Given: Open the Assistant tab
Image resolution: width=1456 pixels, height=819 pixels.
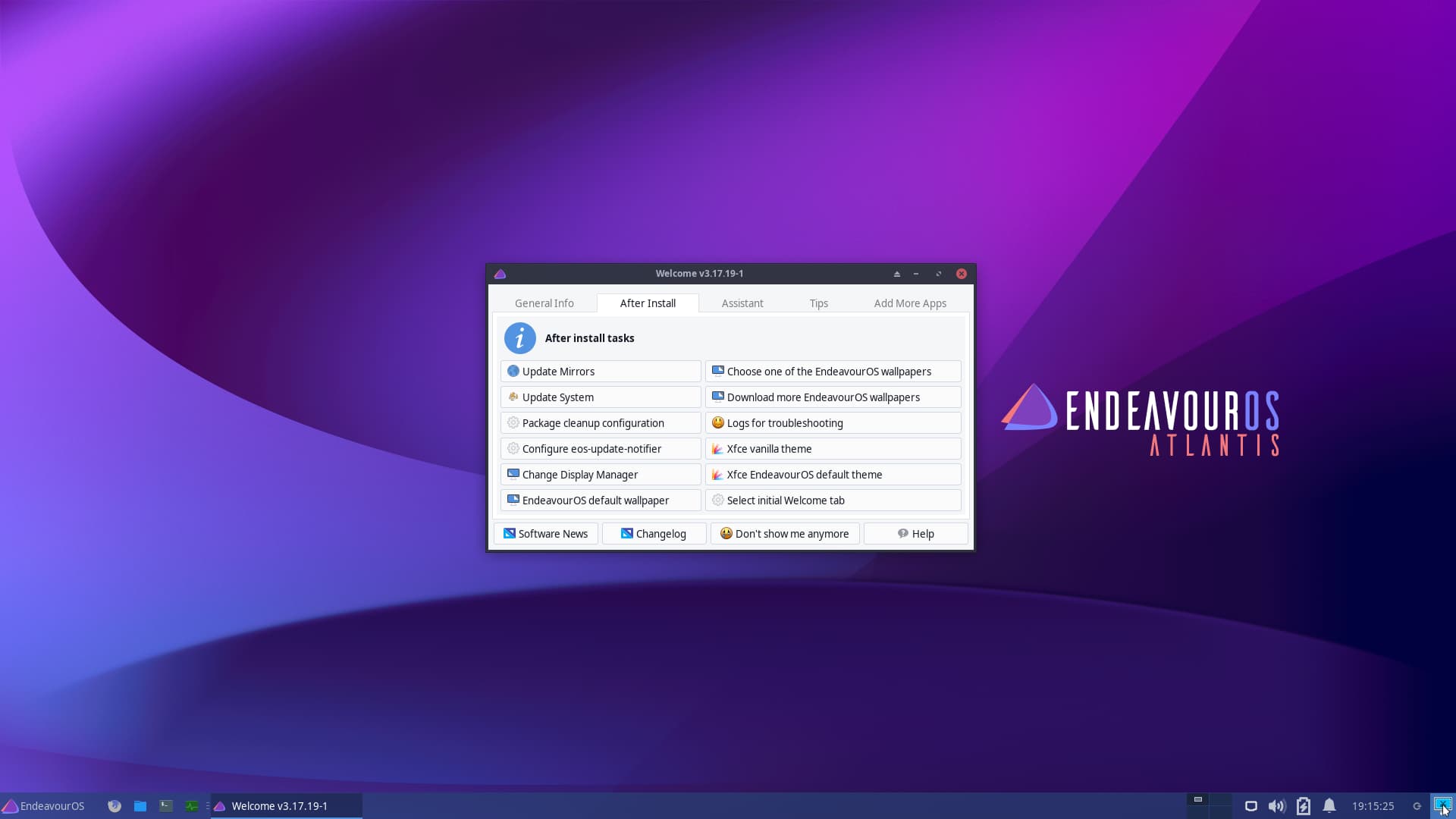Looking at the screenshot, I should click(x=742, y=303).
